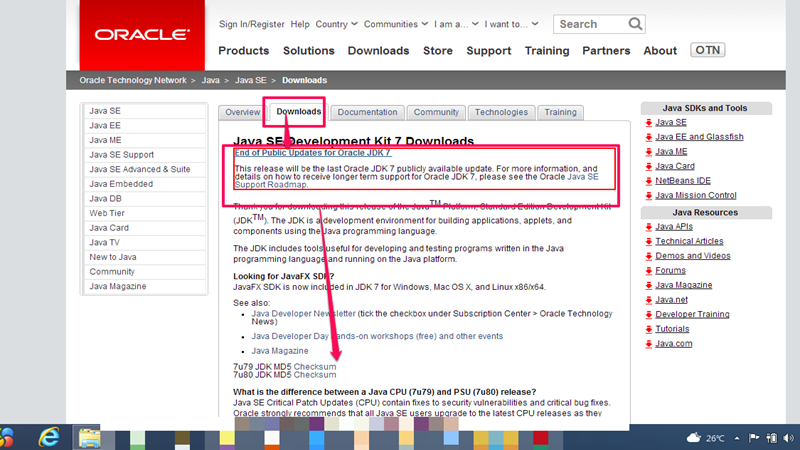The image size is (800, 450).
Task: Click the Java SE breadcrumb link
Action: pyautogui.click(x=251, y=80)
